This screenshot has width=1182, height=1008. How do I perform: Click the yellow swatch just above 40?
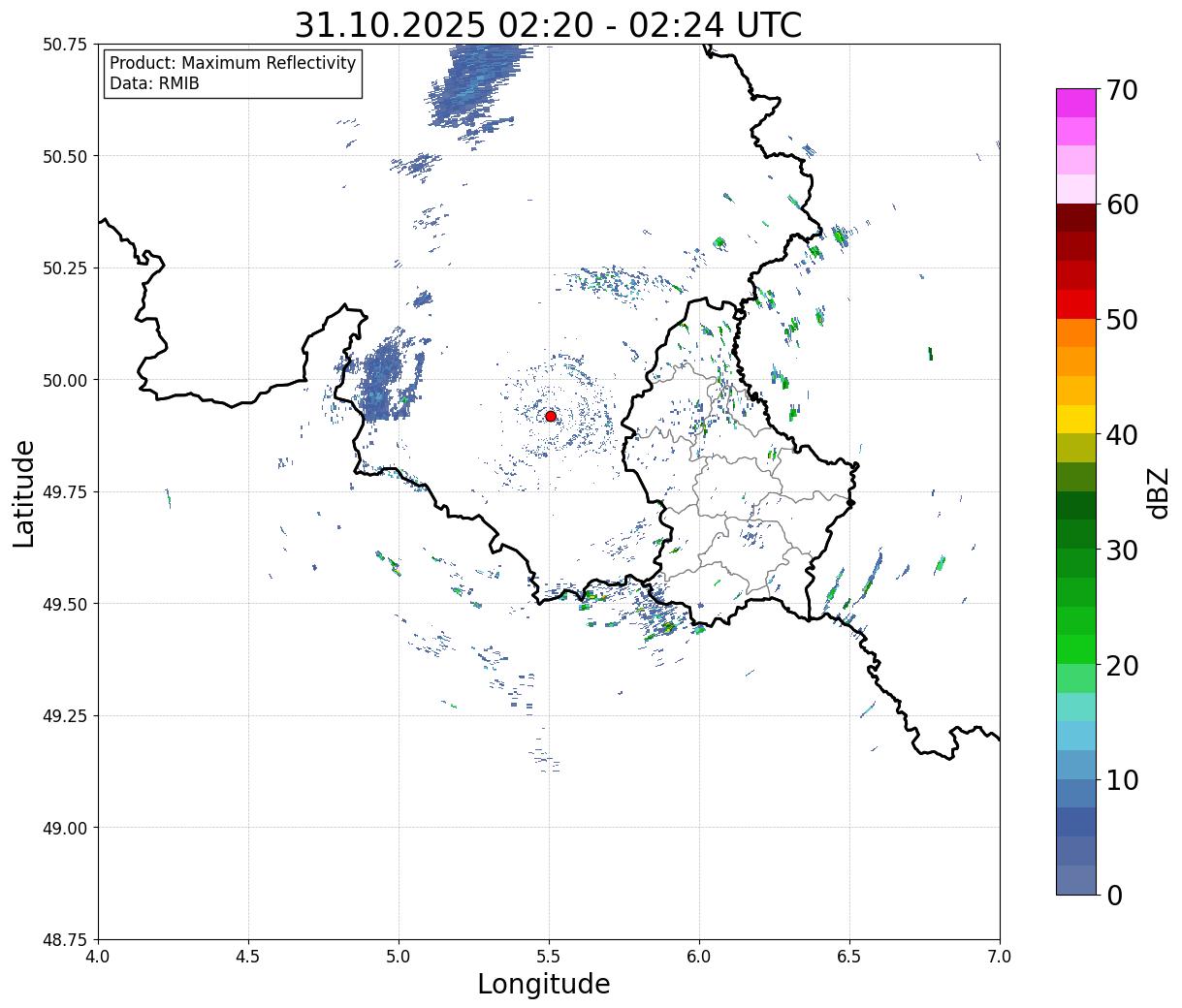1076,419
